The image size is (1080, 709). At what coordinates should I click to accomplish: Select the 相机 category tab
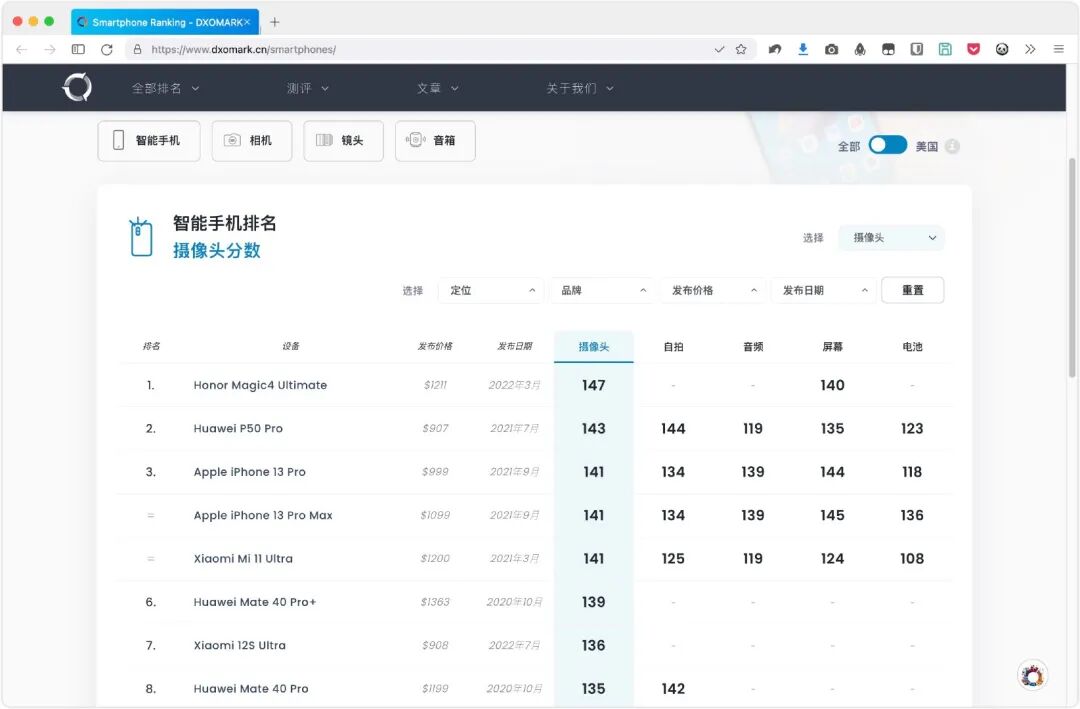(252, 141)
